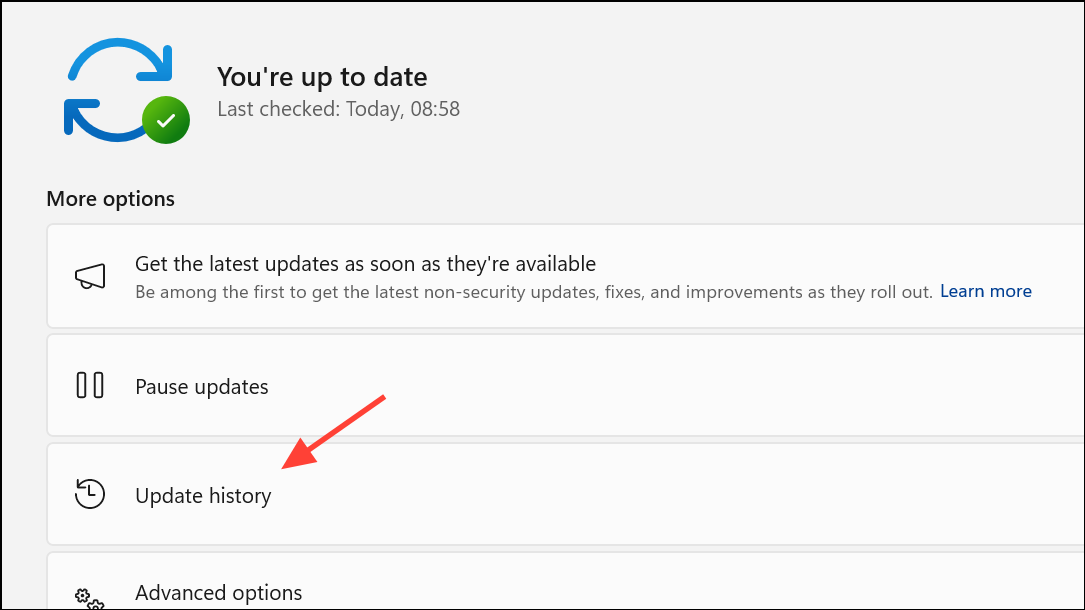Select the Pause updates icon

pyautogui.click(x=89, y=386)
